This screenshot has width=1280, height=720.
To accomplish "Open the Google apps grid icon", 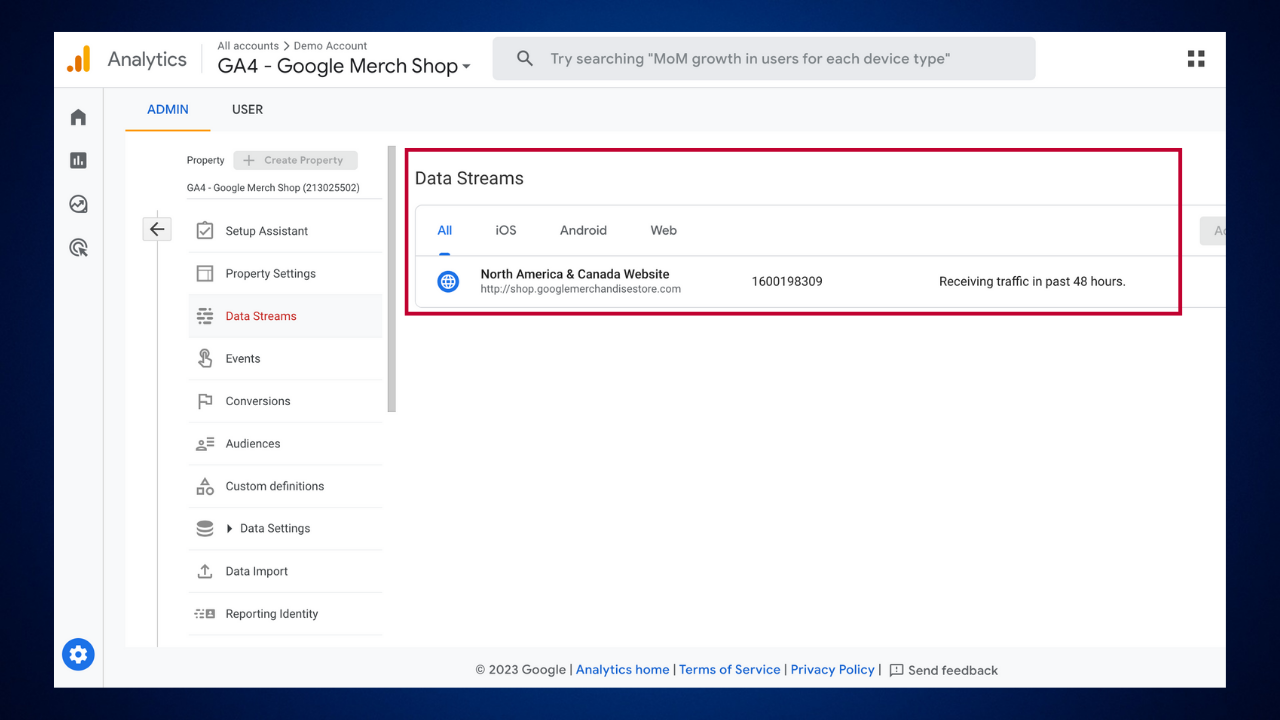I will click(1196, 59).
